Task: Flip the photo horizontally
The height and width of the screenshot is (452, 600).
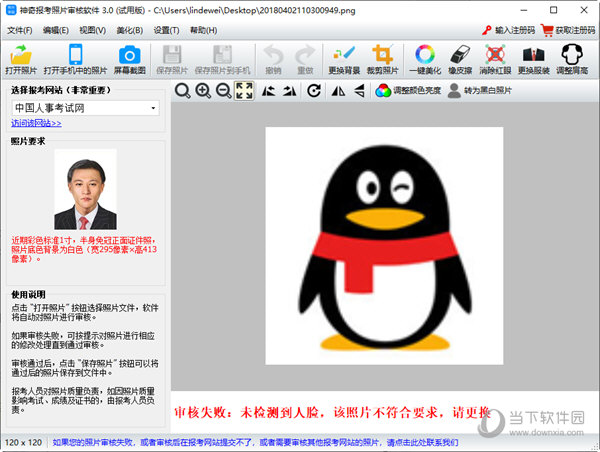Action: point(338,91)
